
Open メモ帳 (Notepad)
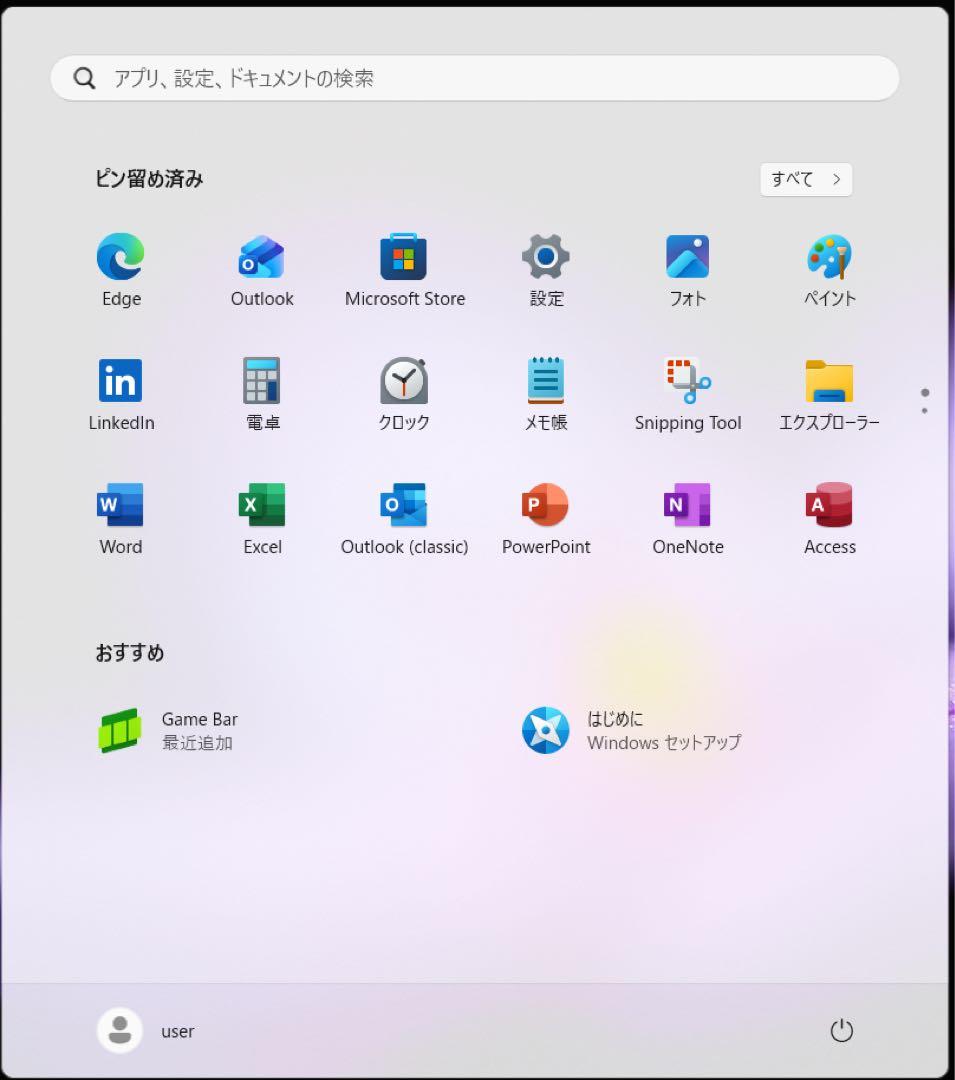point(546,380)
